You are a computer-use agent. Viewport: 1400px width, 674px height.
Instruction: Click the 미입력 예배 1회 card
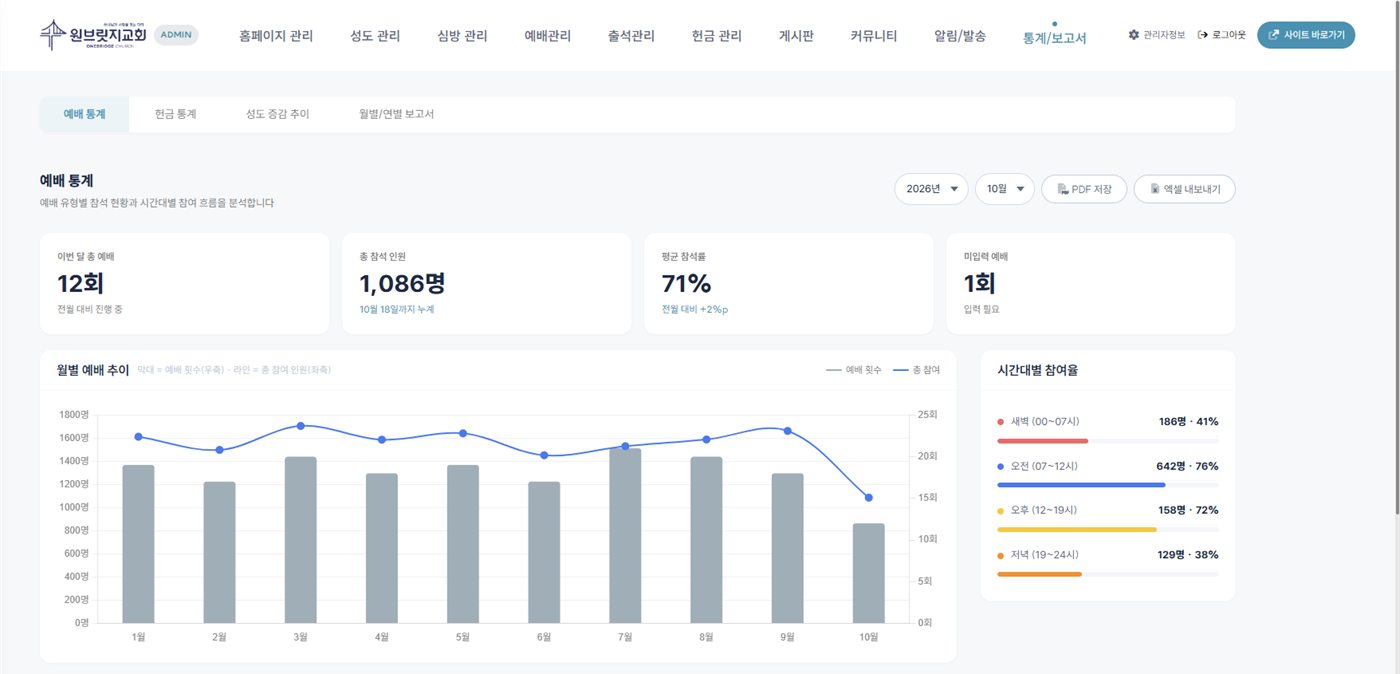click(x=1091, y=284)
